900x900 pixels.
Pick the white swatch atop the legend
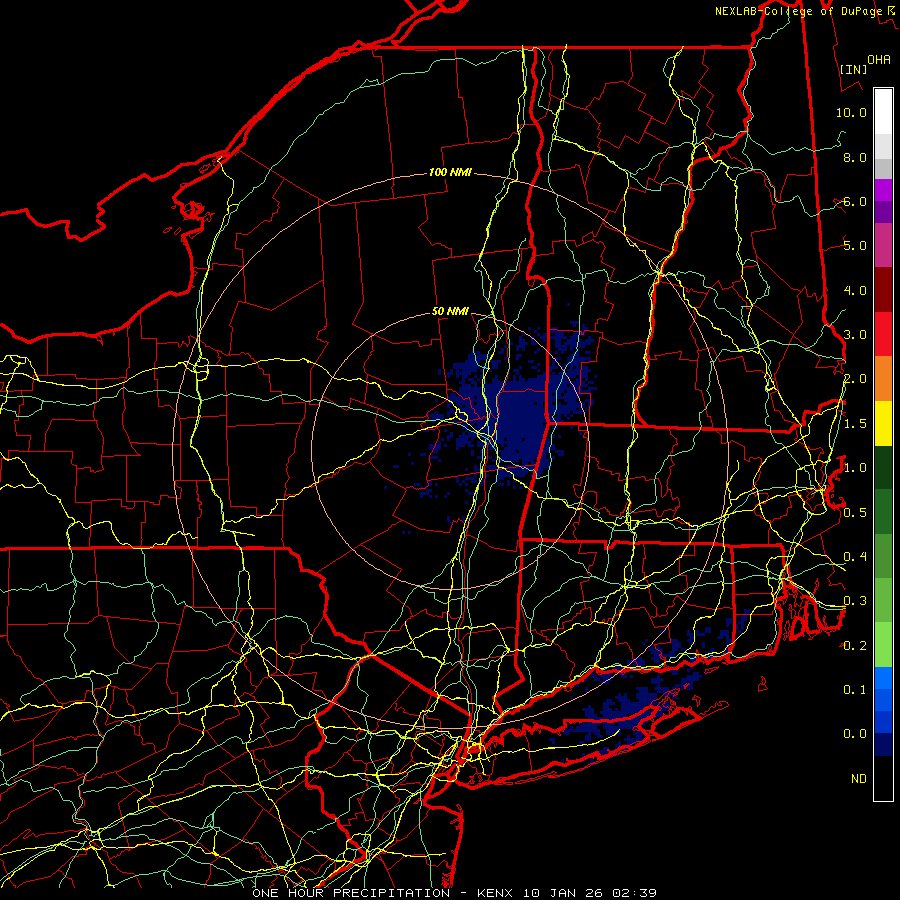(x=883, y=112)
